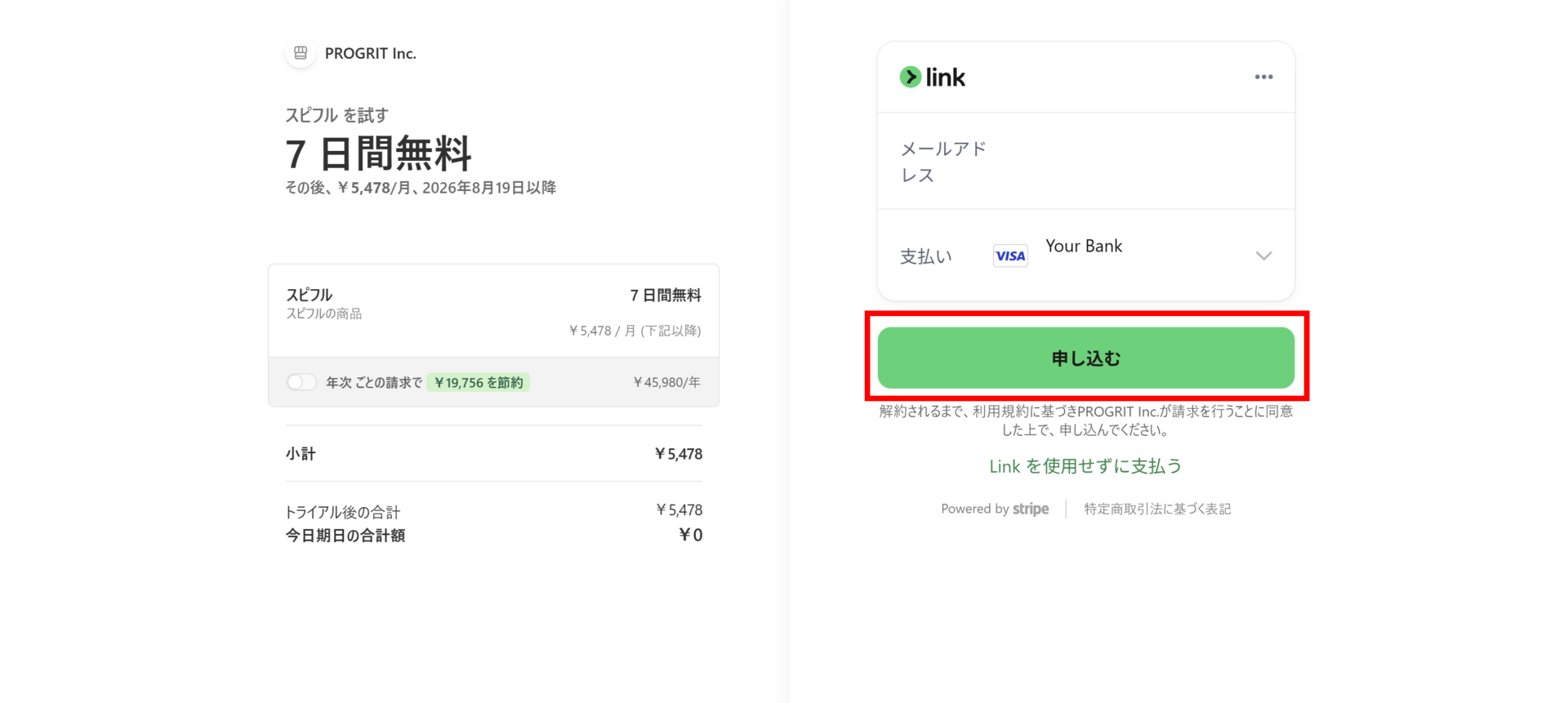The image size is (1568, 703).
Task: Click the メールアドレス email field
Action: click(x=1085, y=162)
